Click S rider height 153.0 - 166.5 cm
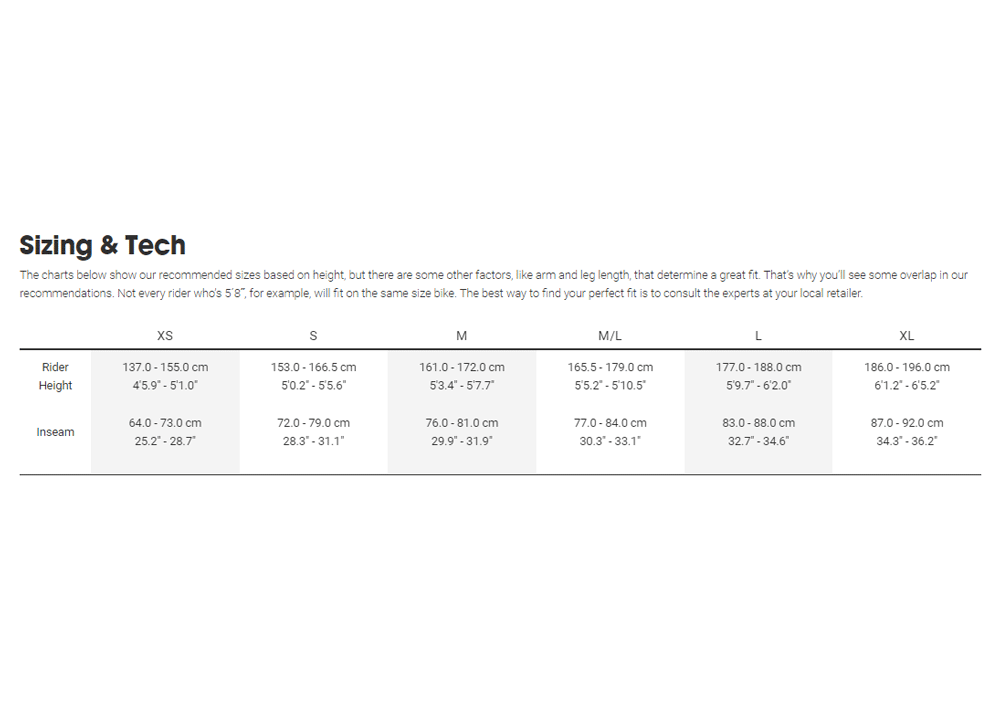The width and height of the screenshot is (1000, 714). tap(313, 367)
